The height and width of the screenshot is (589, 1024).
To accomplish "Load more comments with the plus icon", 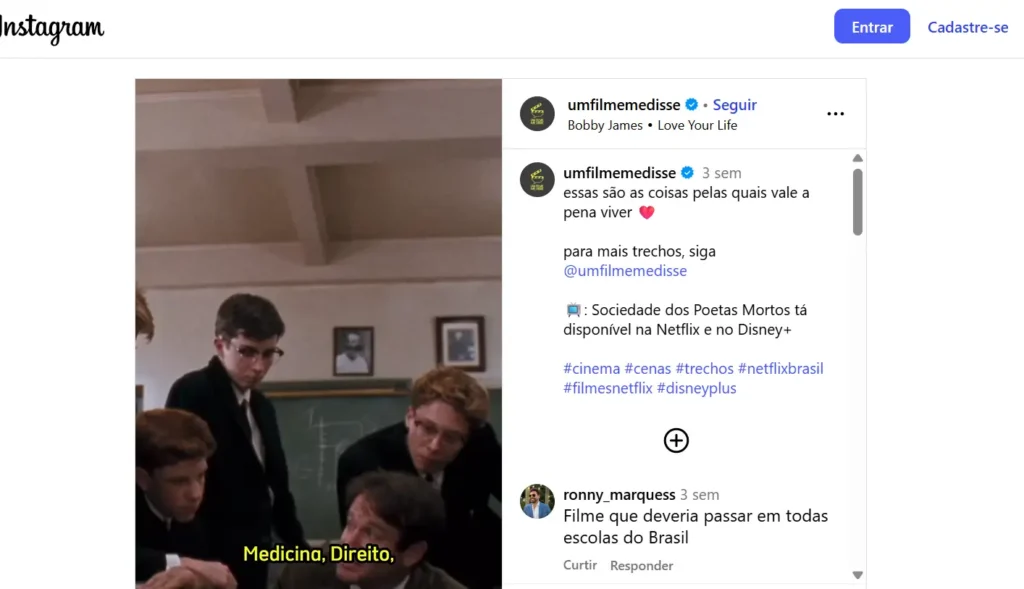I will [676, 441].
